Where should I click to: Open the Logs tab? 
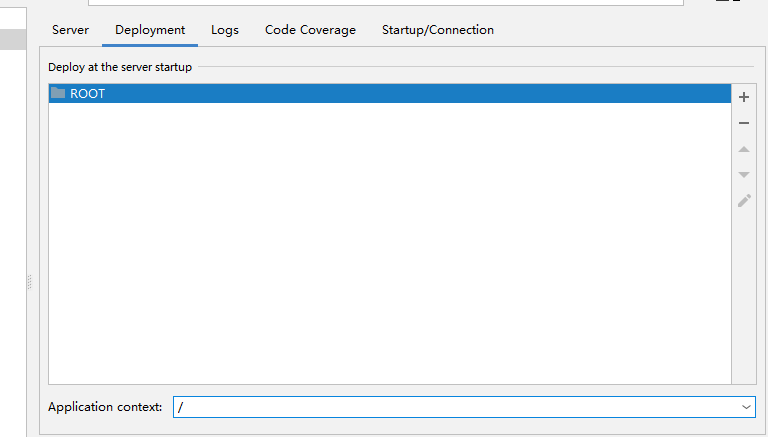[225, 30]
